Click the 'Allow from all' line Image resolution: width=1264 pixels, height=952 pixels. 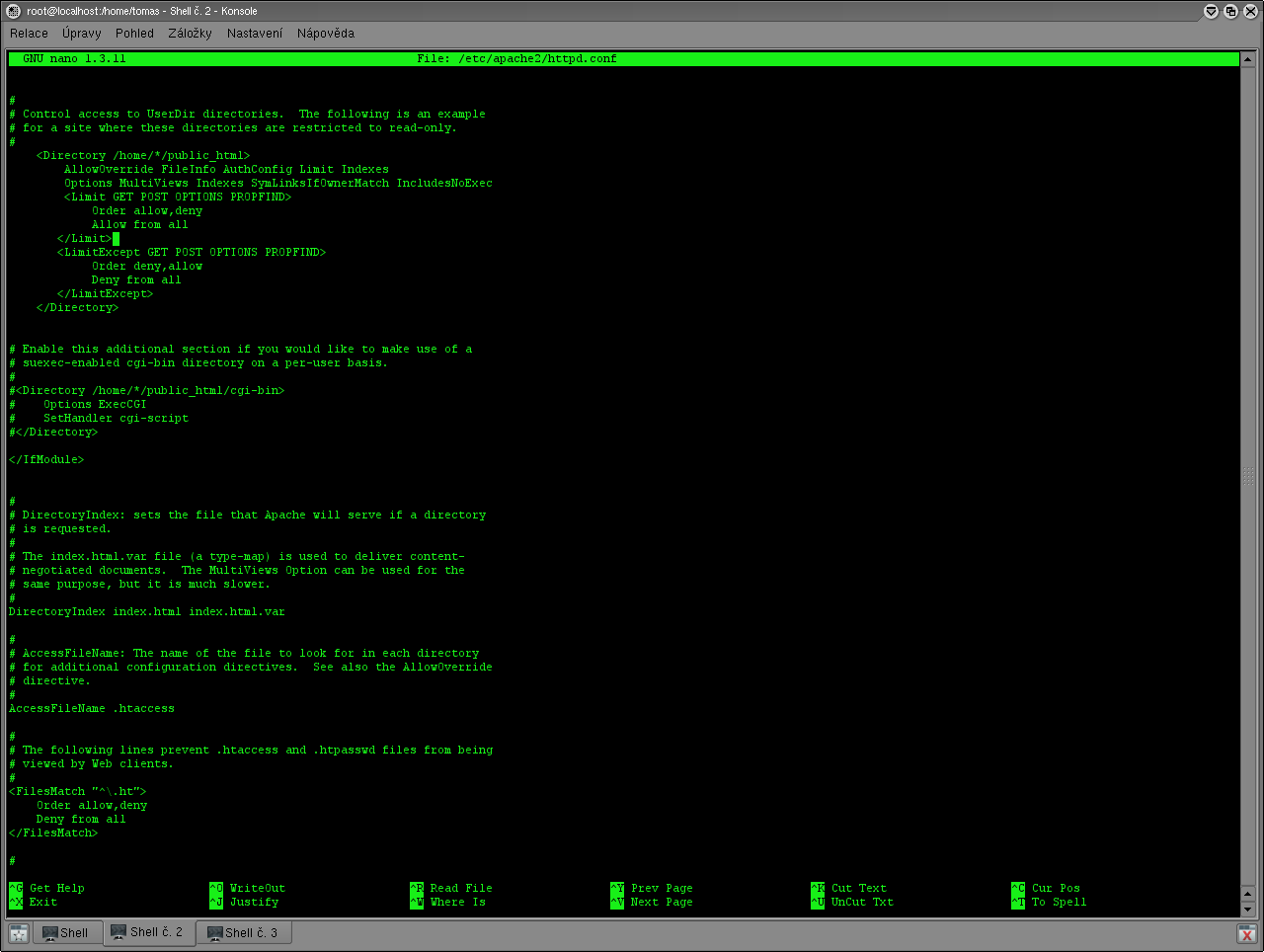tap(140, 225)
